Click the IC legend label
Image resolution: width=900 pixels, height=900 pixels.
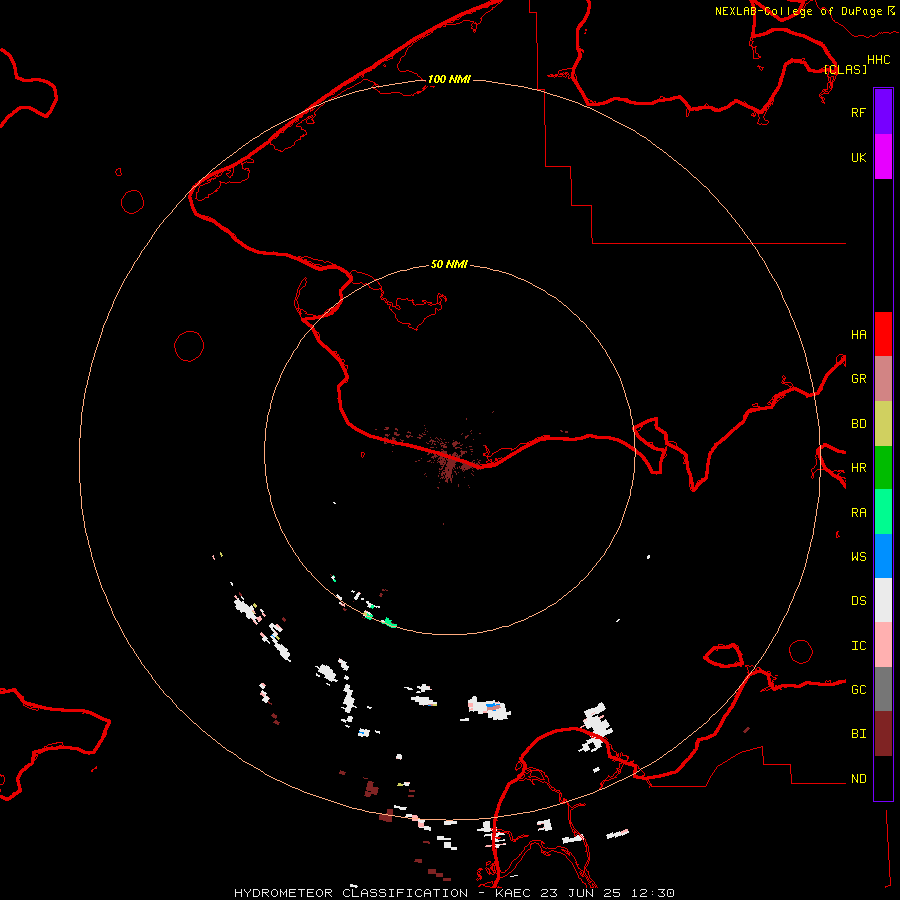coord(858,646)
